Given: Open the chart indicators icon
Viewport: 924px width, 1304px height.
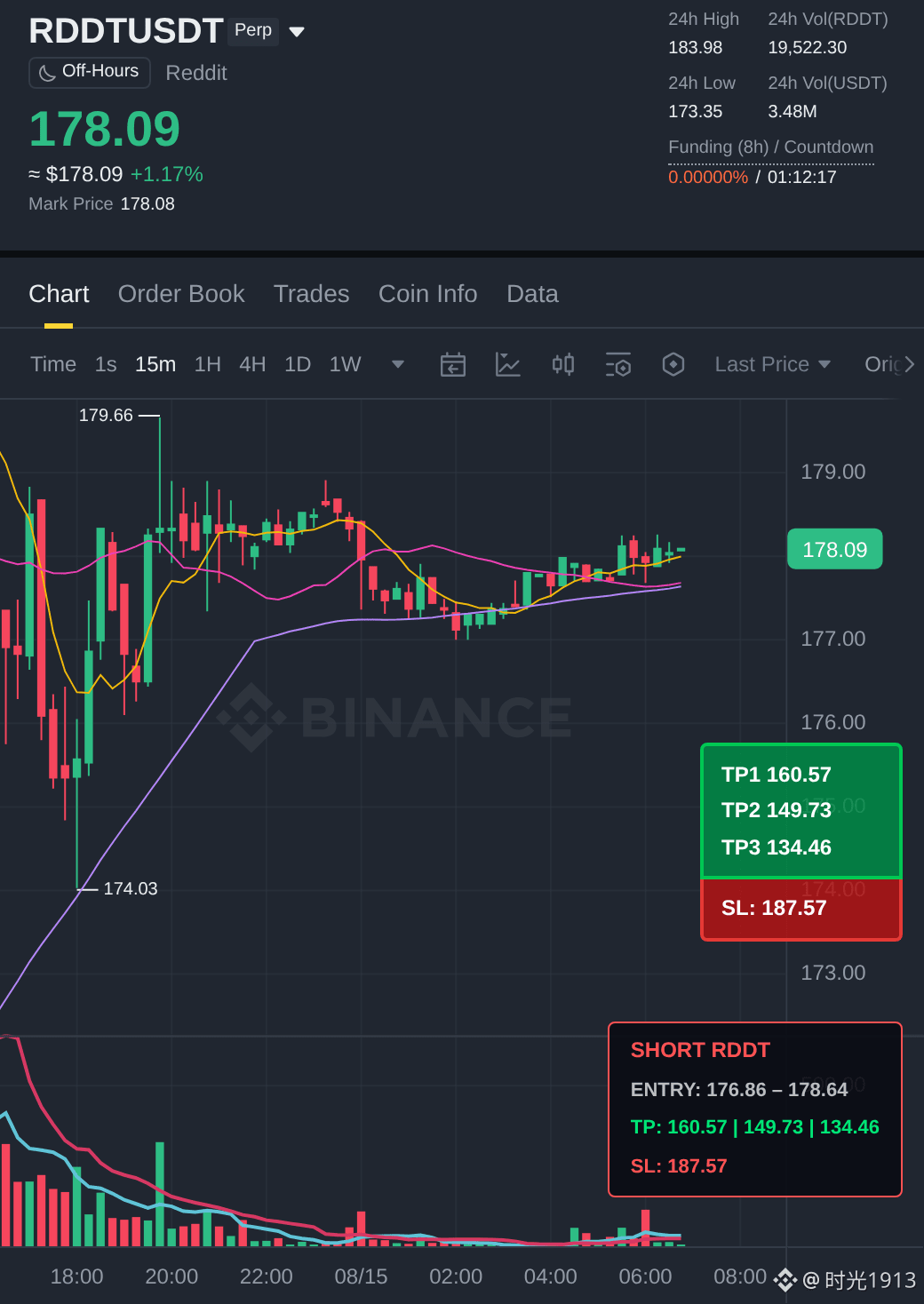Looking at the screenshot, I should tap(507, 364).
